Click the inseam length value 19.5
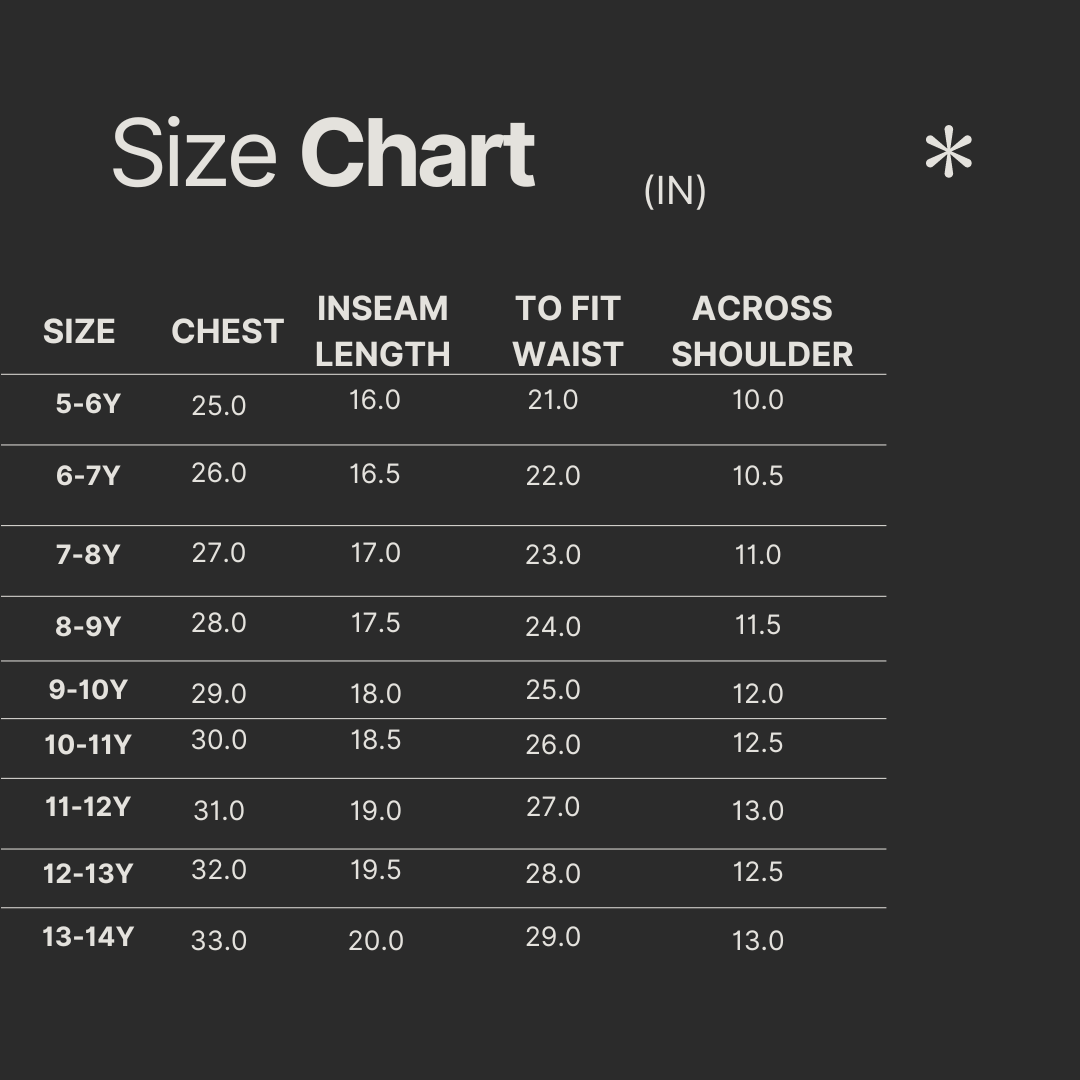1080x1080 pixels. pyautogui.click(x=376, y=870)
